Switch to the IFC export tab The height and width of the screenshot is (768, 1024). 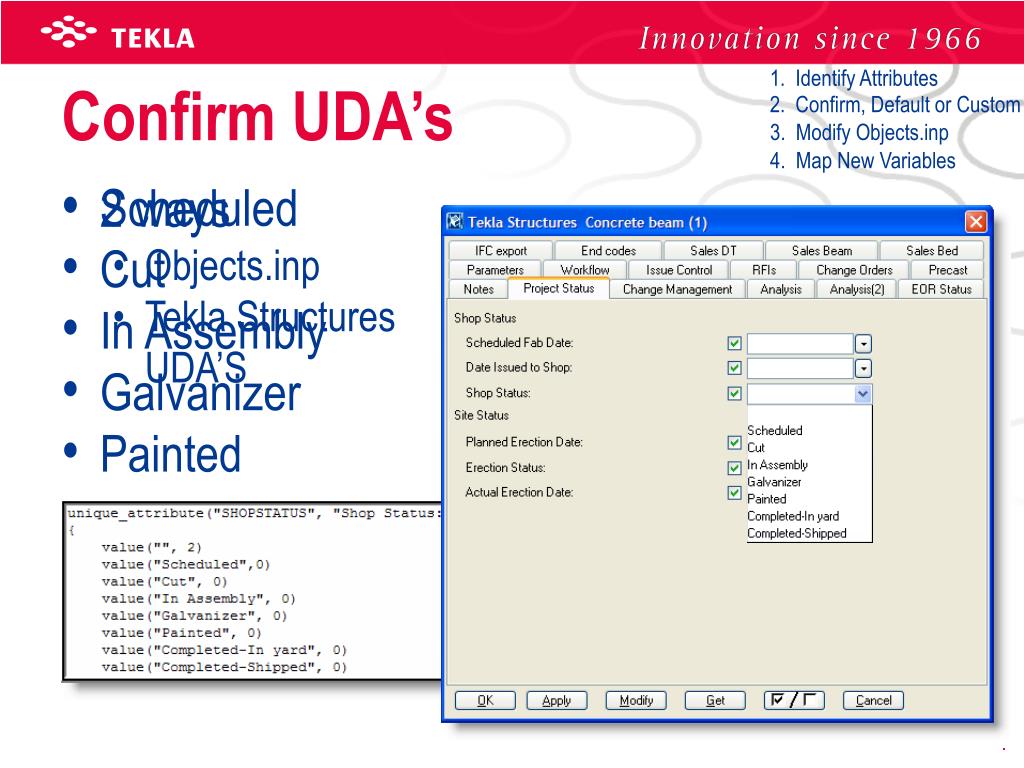(x=501, y=251)
